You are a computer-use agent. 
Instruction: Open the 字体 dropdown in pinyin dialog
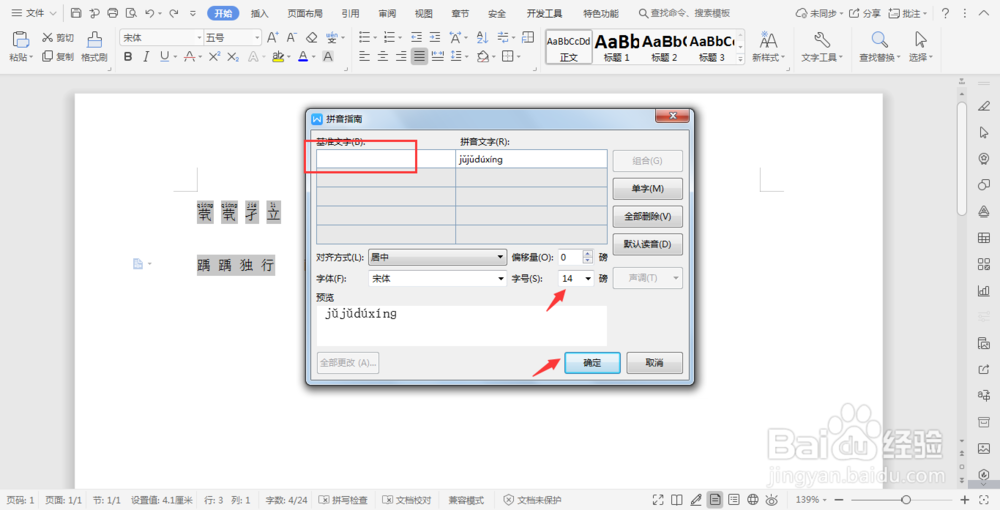click(438, 279)
